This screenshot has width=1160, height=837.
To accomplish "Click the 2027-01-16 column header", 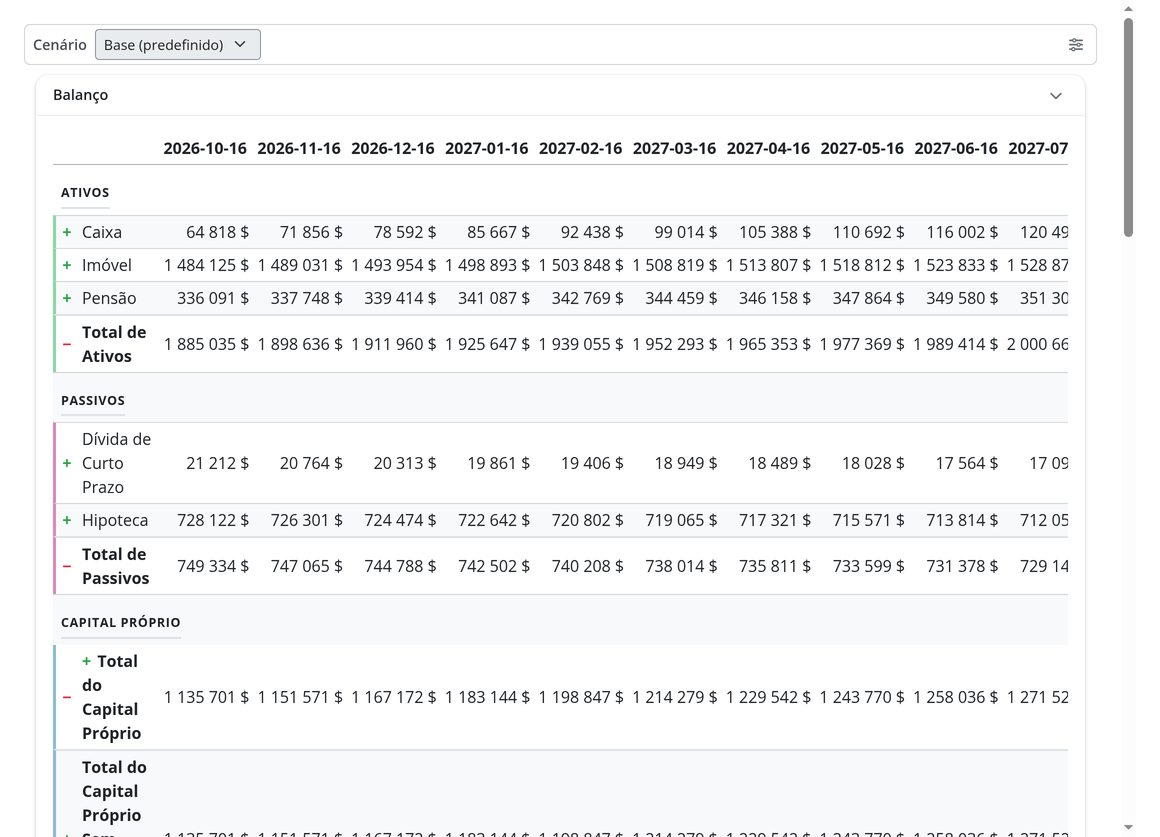I will (x=487, y=148).
